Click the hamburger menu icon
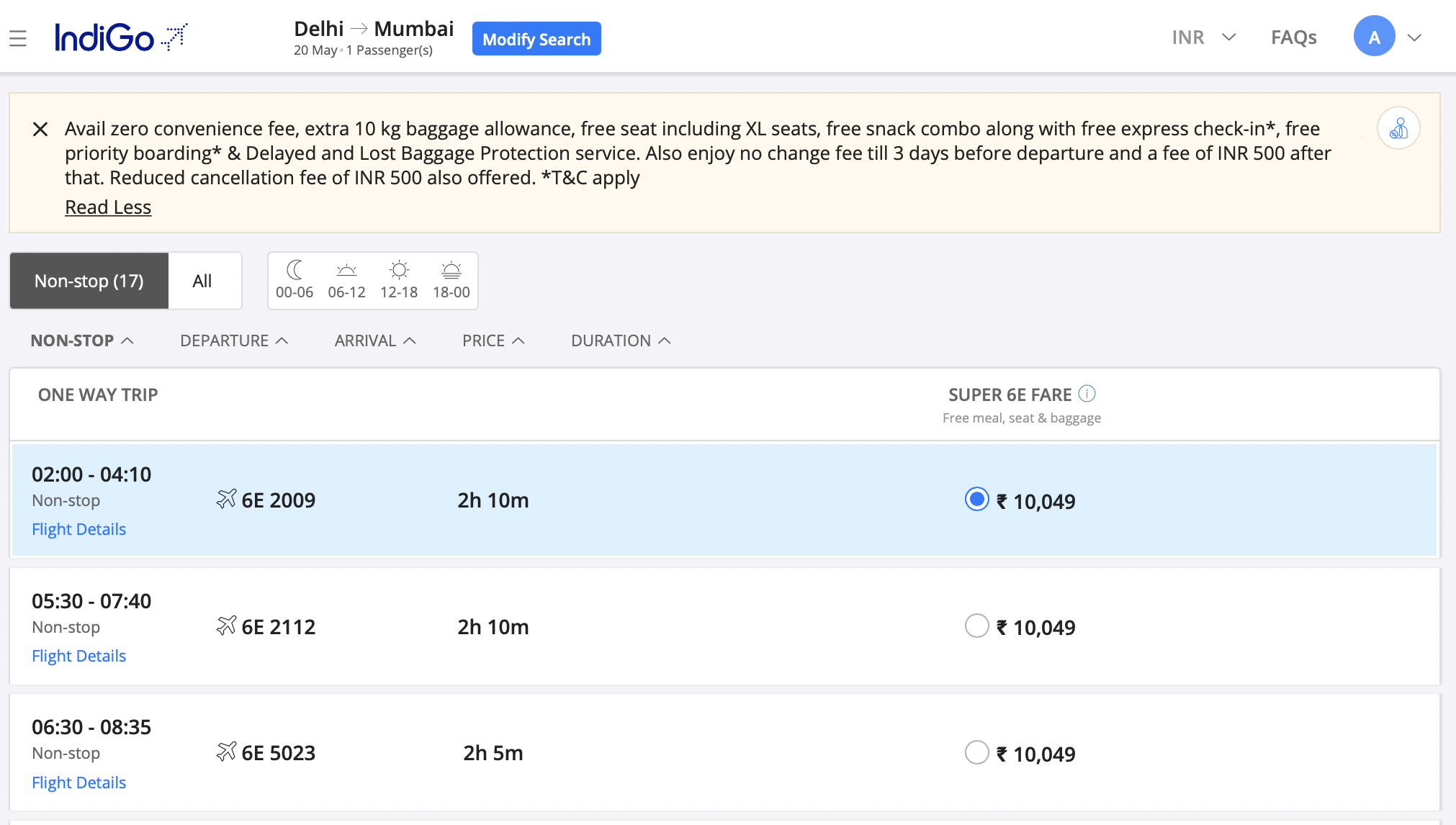 click(x=18, y=38)
